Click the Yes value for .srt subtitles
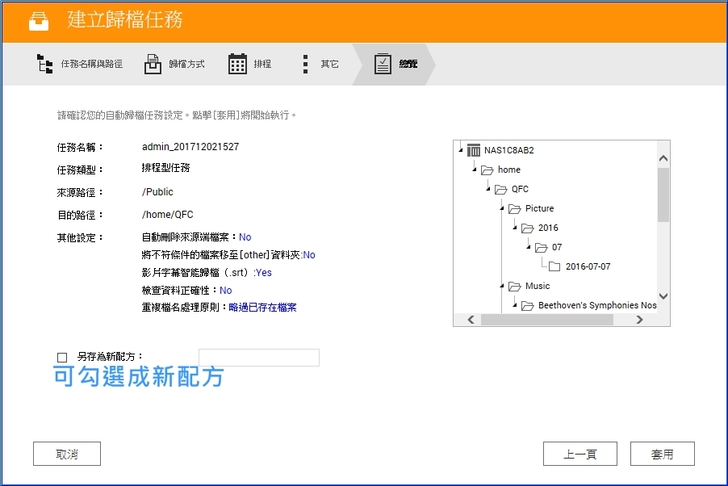The image size is (728, 486). click(264, 272)
